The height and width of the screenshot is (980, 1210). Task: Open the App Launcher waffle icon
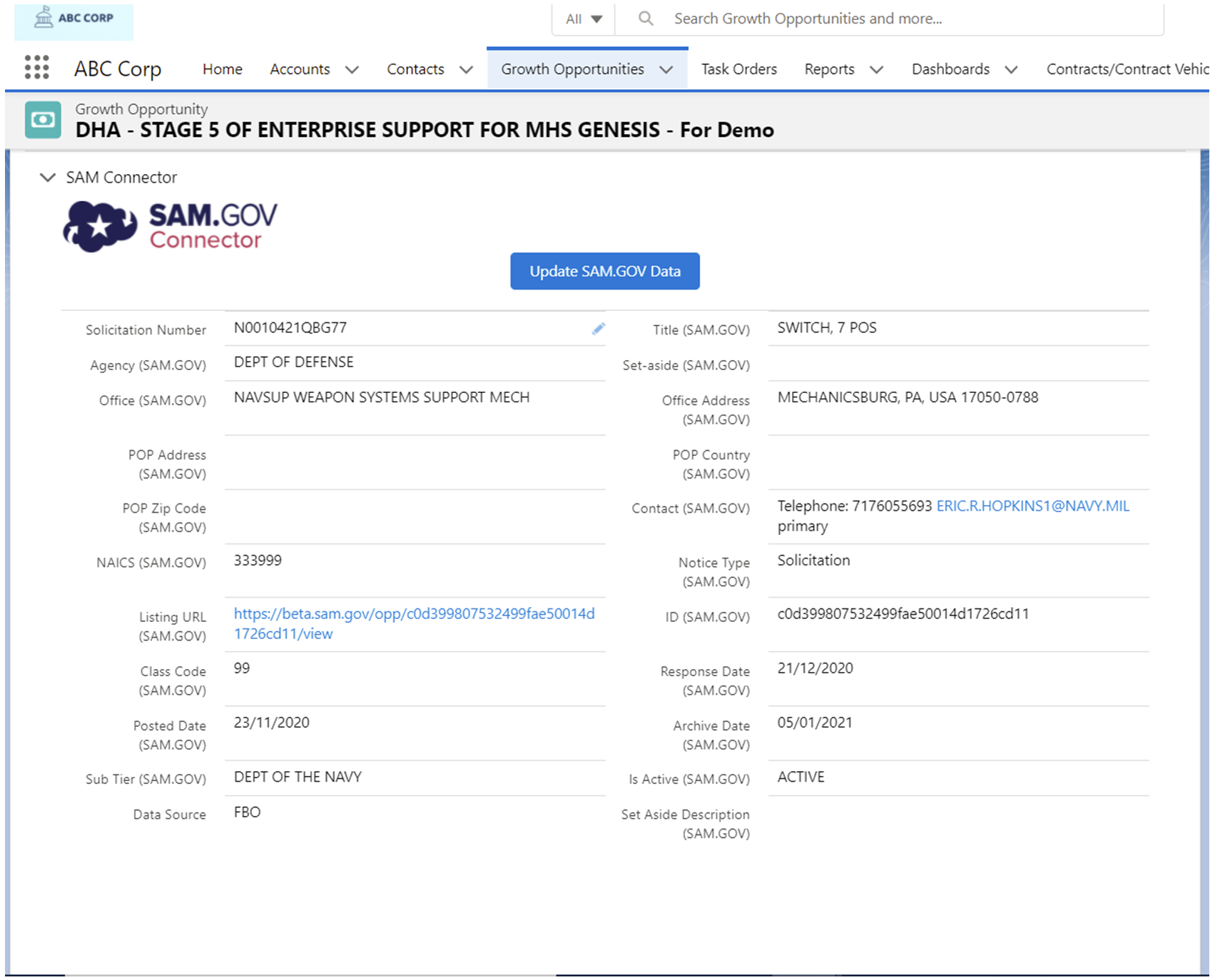[x=36, y=68]
